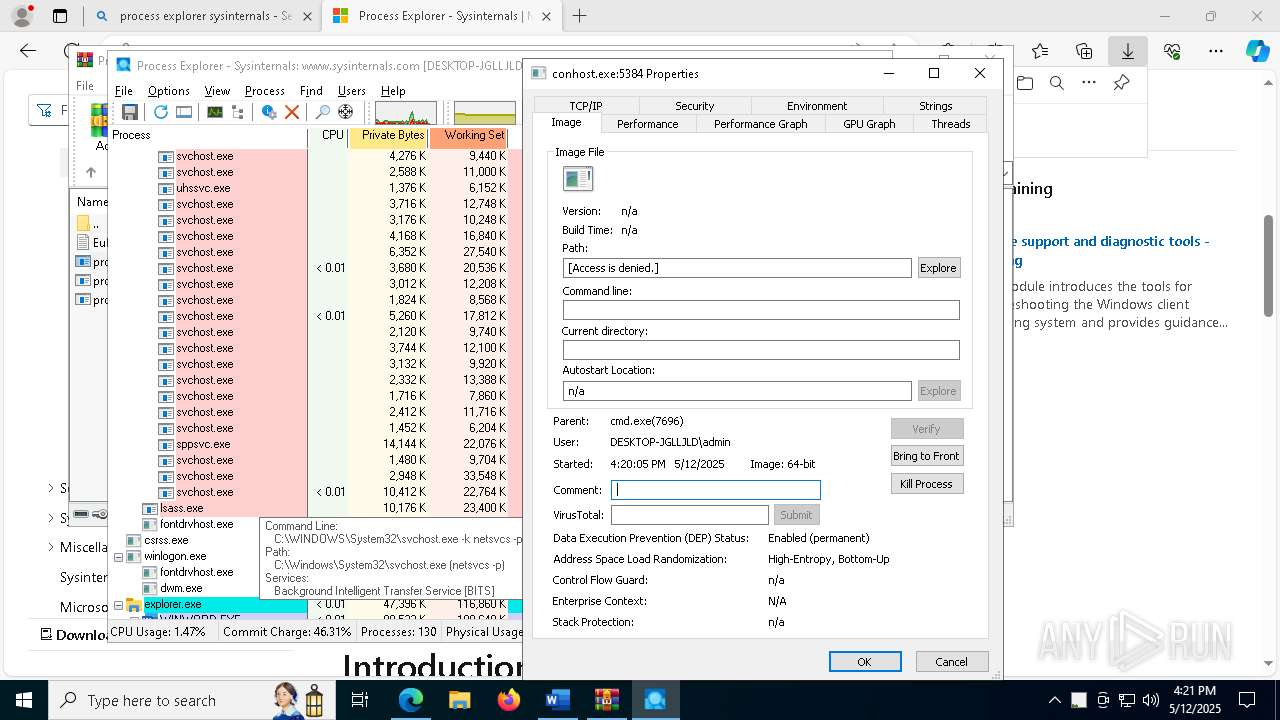Toggle the process tree view icon
This screenshot has height=720, width=1280.
[238, 112]
